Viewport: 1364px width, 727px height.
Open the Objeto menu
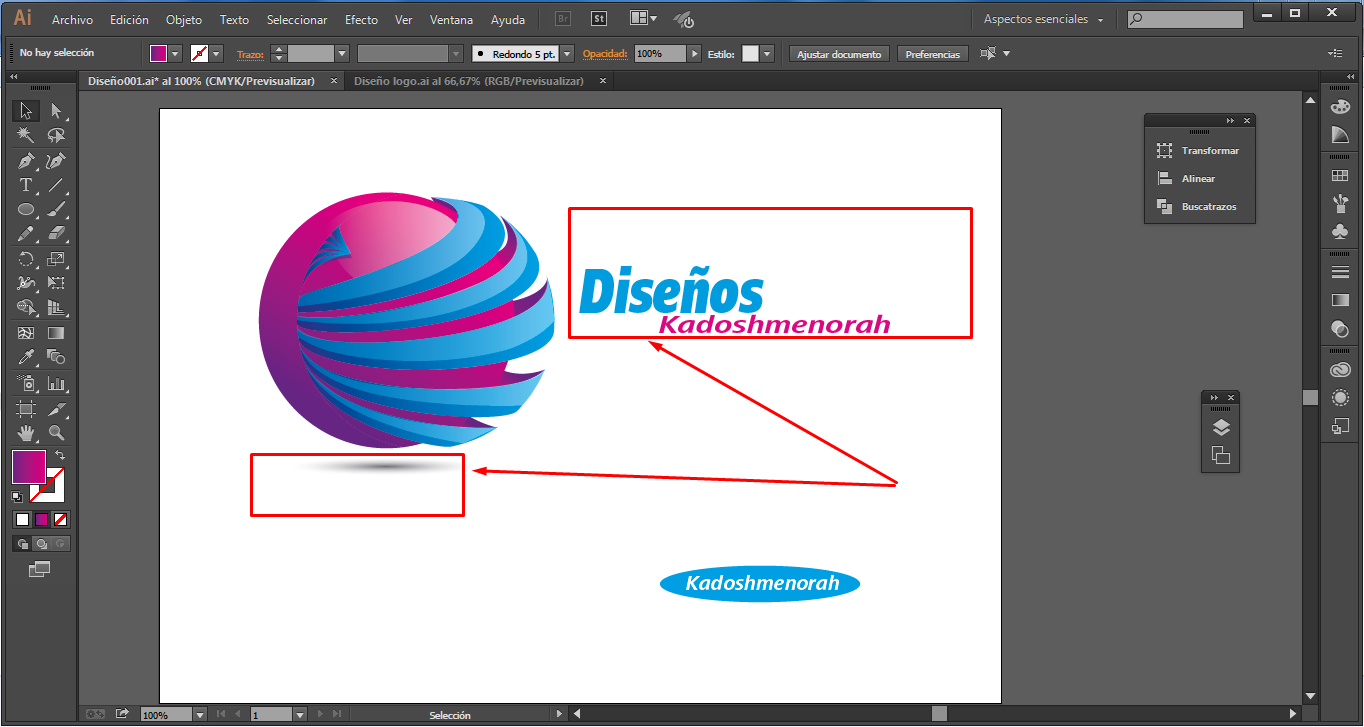click(183, 19)
